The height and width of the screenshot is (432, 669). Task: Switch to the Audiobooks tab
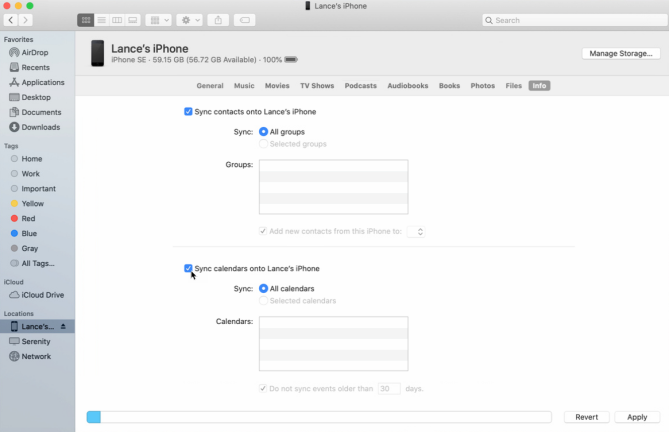407,86
